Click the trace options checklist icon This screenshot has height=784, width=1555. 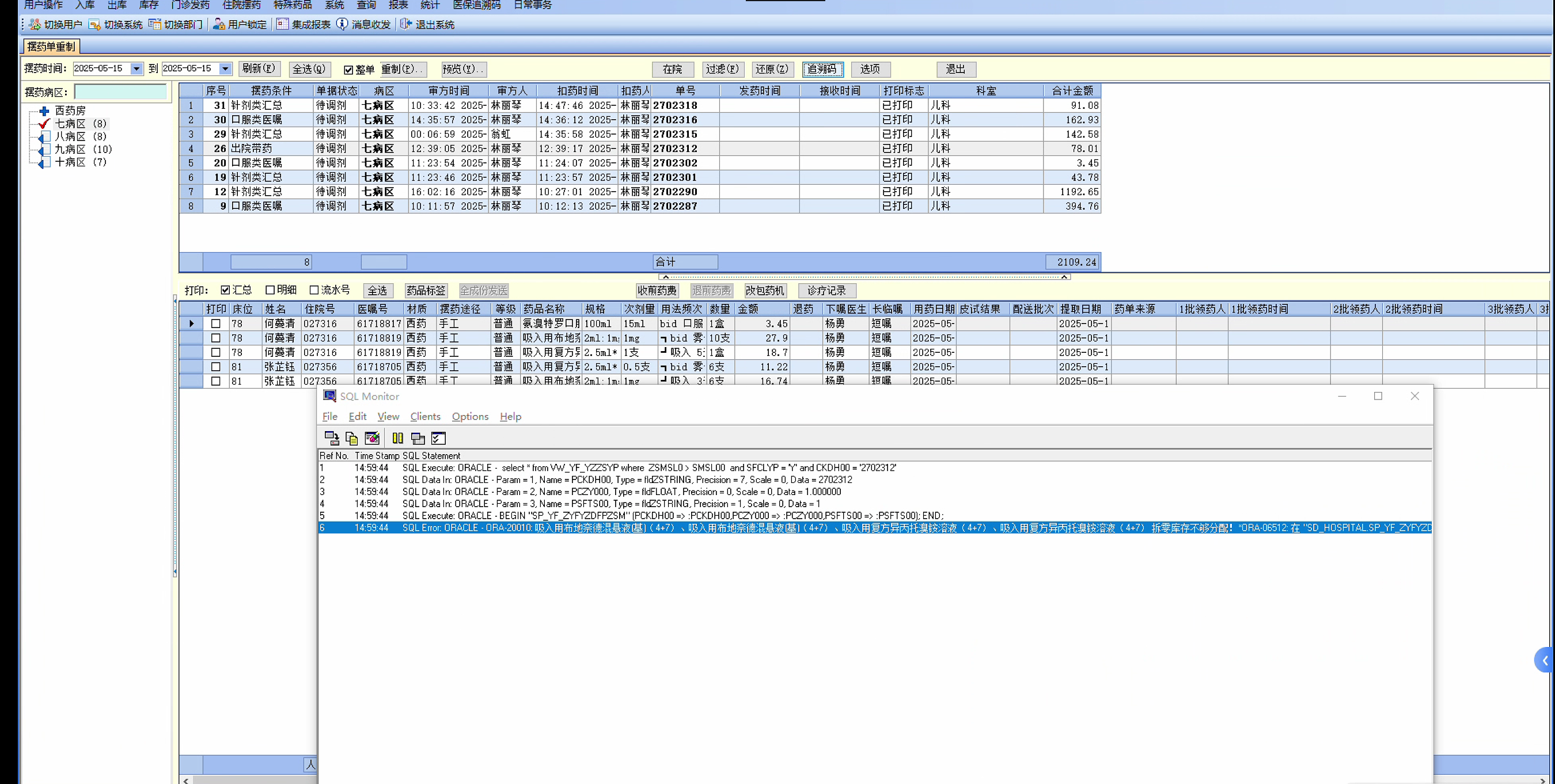click(439, 438)
